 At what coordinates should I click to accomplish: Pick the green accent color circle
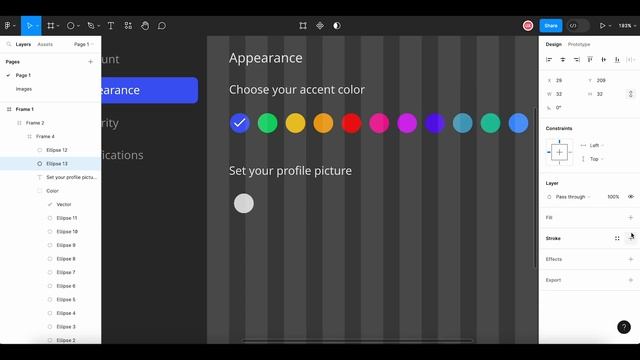coord(267,123)
